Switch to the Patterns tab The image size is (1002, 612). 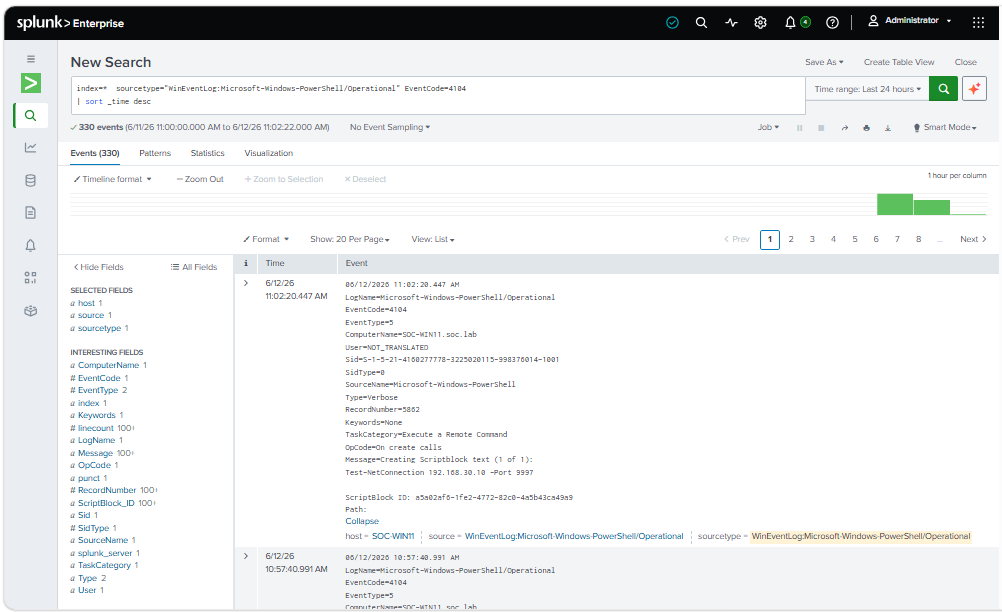click(x=155, y=153)
